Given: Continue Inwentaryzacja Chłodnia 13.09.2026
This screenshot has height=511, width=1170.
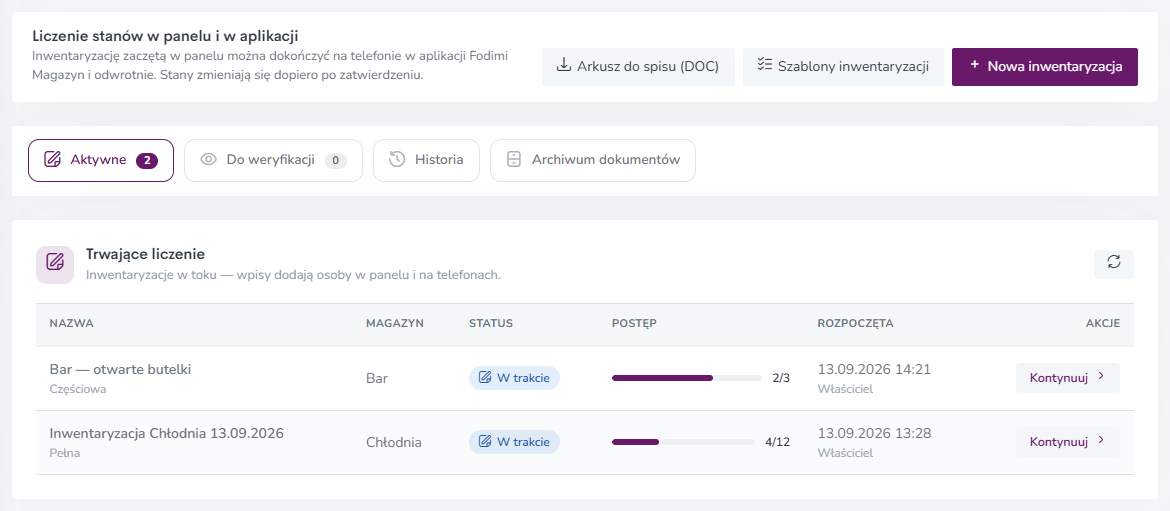Looking at the screenshot, I should click(1068, 442).
